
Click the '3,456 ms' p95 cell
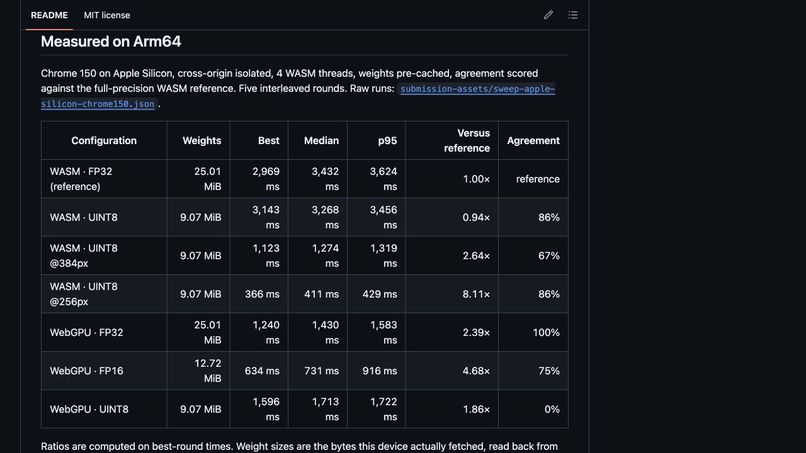click(x=376, y=218)
